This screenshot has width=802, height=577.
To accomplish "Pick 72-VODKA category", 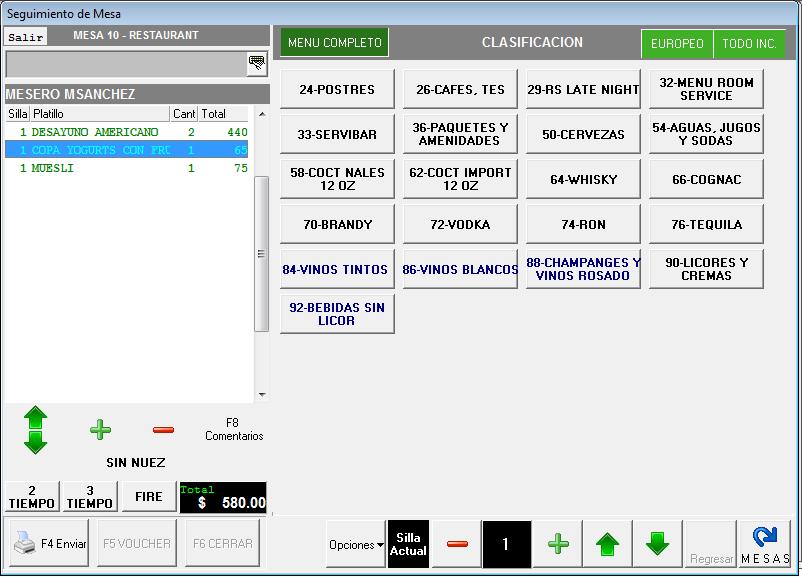I will (460, 225).
